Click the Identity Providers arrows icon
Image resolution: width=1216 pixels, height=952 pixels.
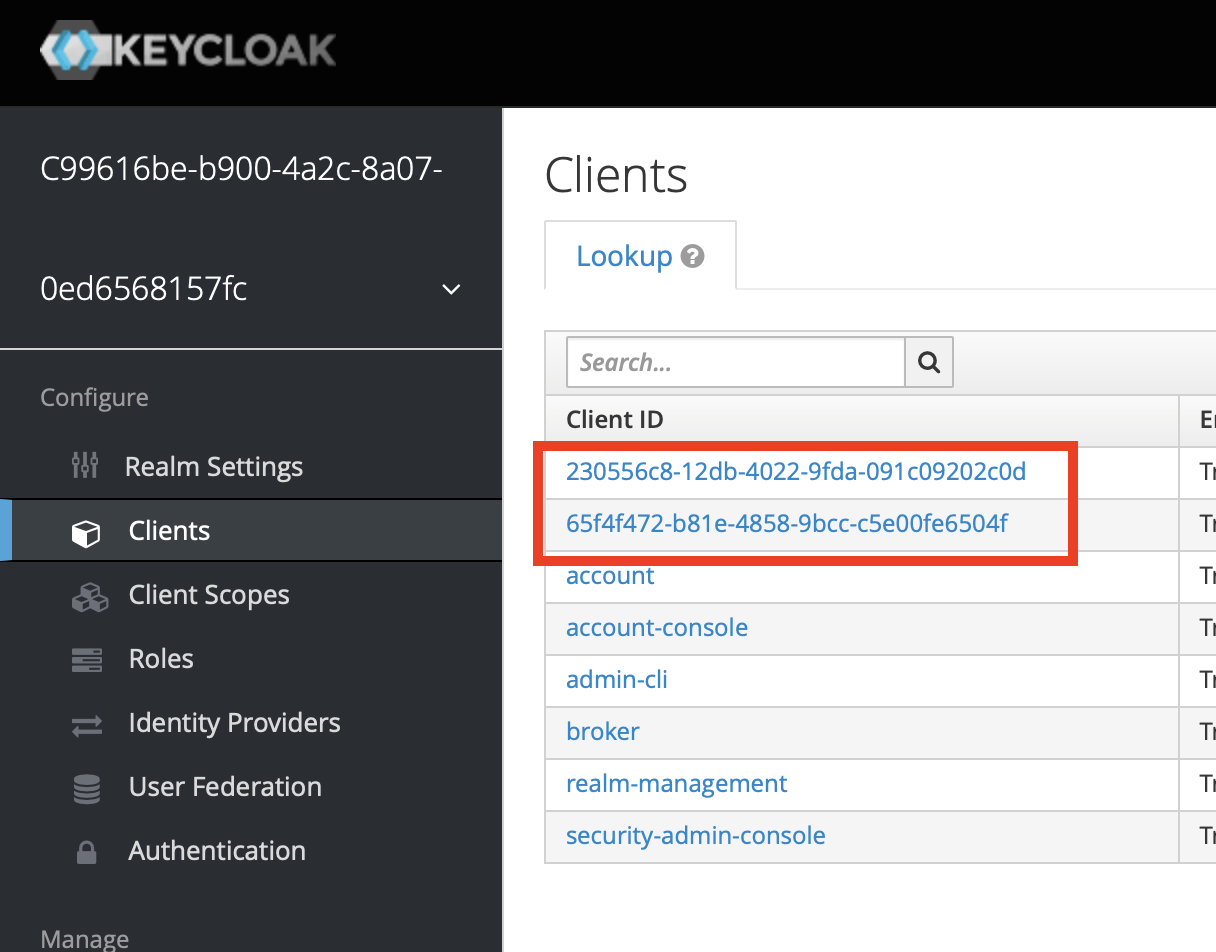(87, 725)
